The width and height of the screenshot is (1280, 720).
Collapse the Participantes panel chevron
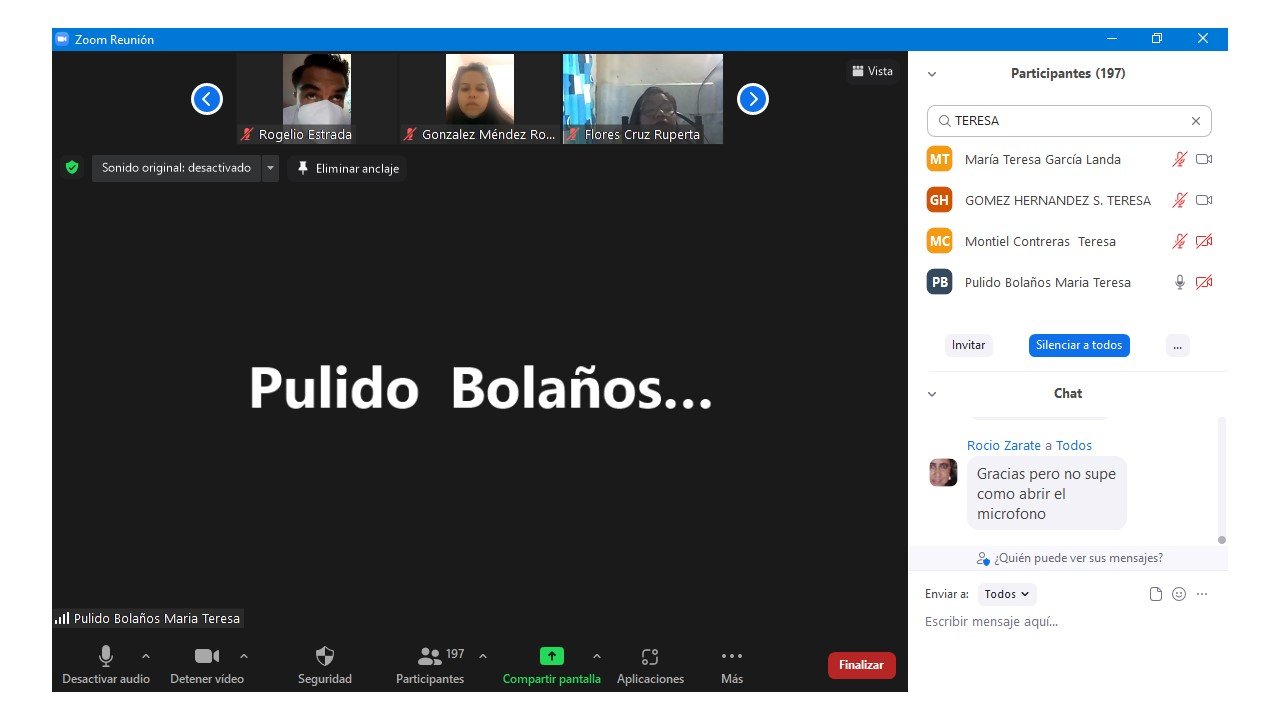(x=932, y=74)
